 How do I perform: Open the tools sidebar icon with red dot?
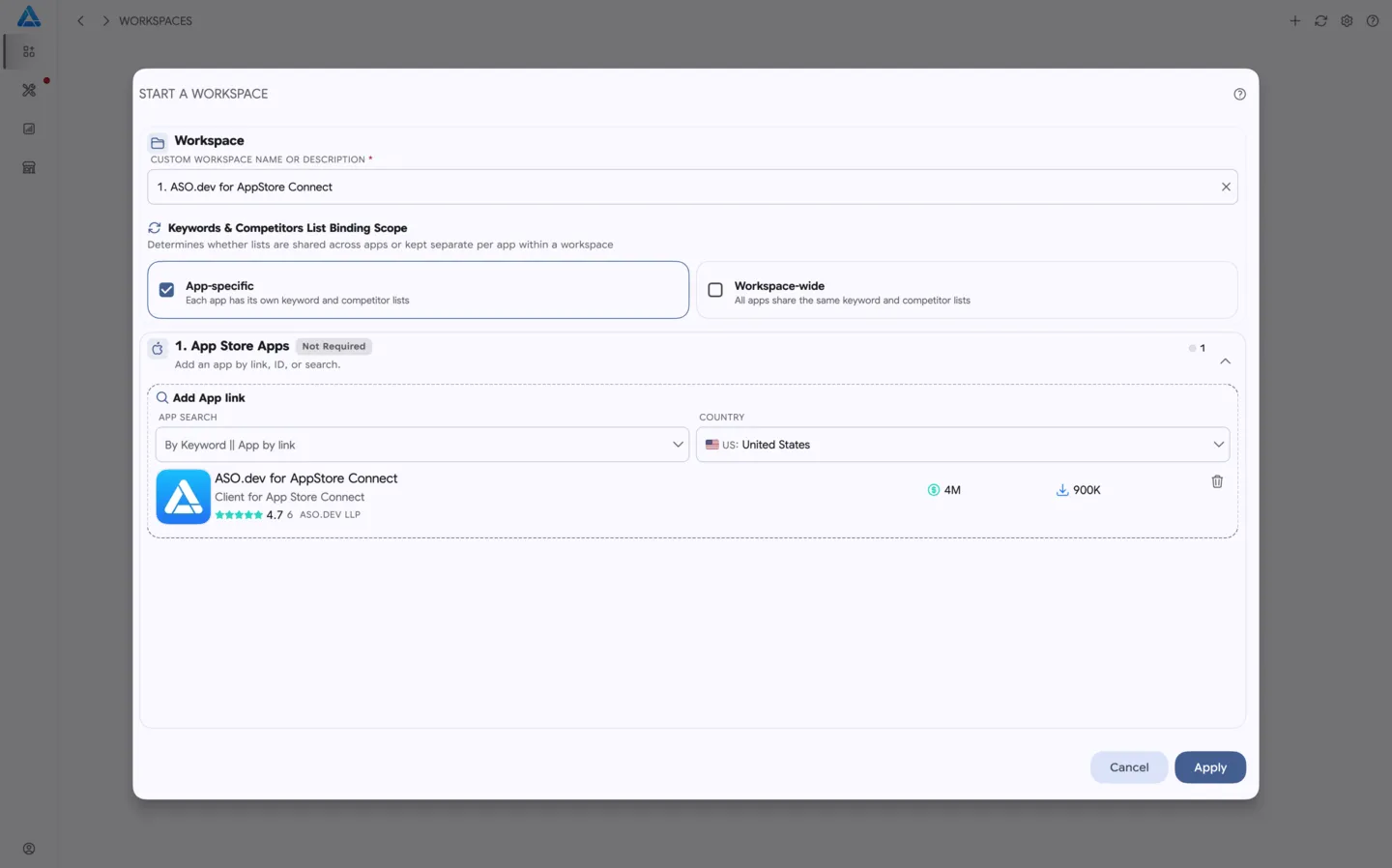tap(29, 90)
